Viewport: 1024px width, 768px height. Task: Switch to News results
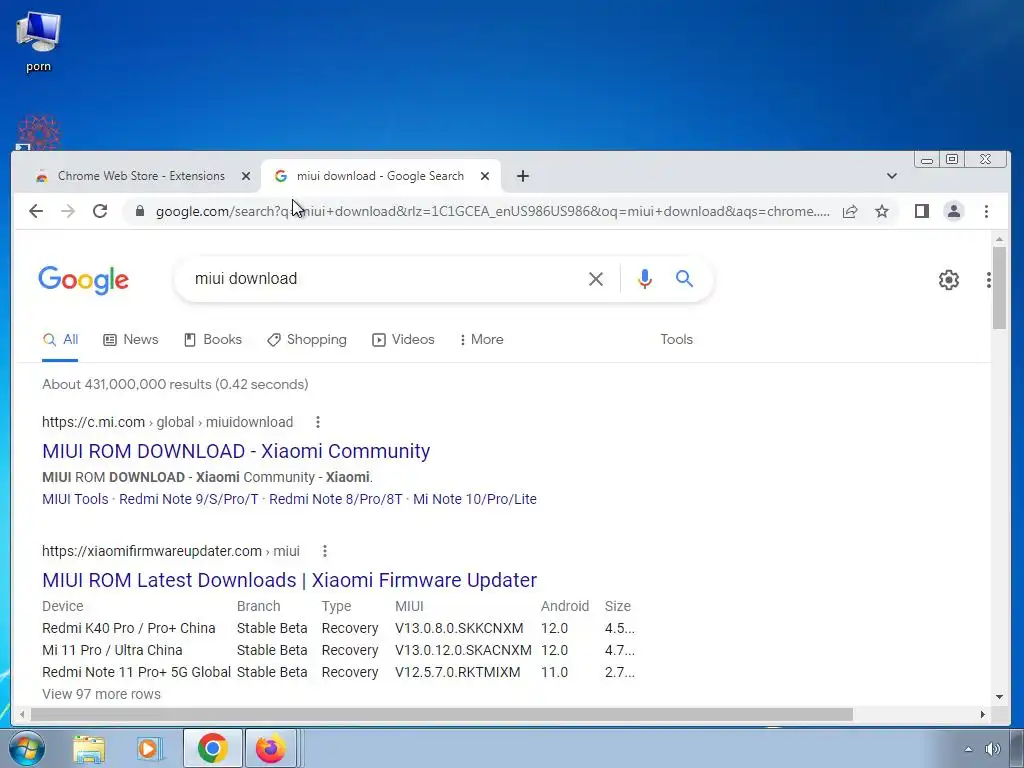131,340
